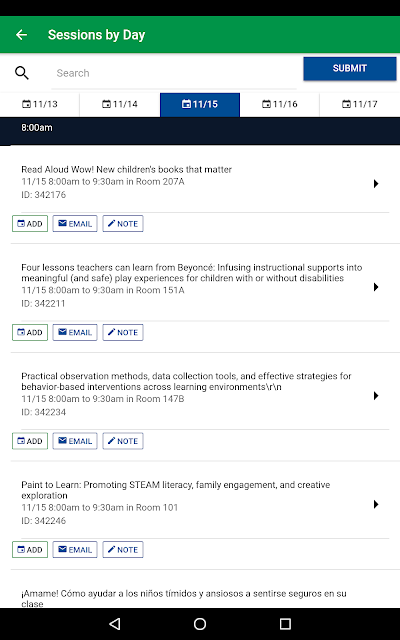Email the Paint to Learn session
The width and height of the screenshot is (400, 640).
(75, 549)
